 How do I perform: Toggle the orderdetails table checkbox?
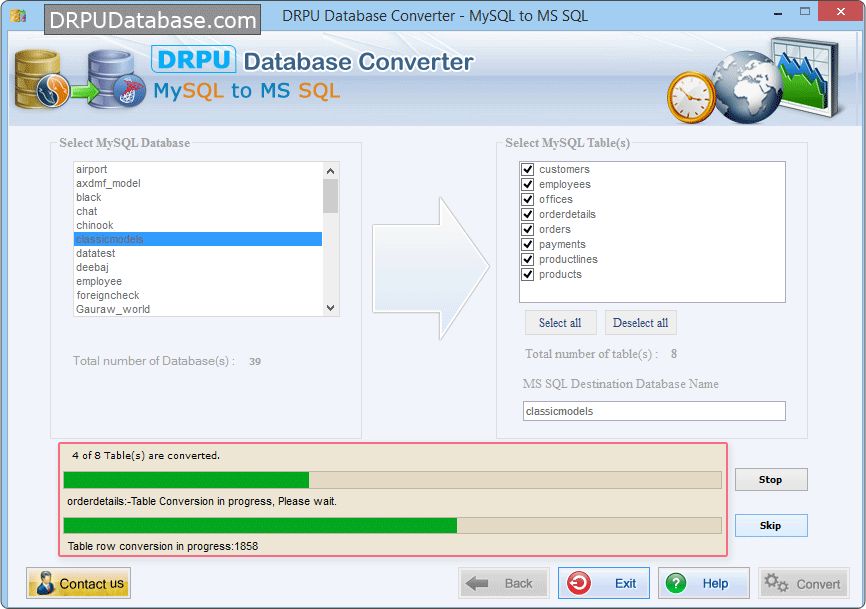527,214
